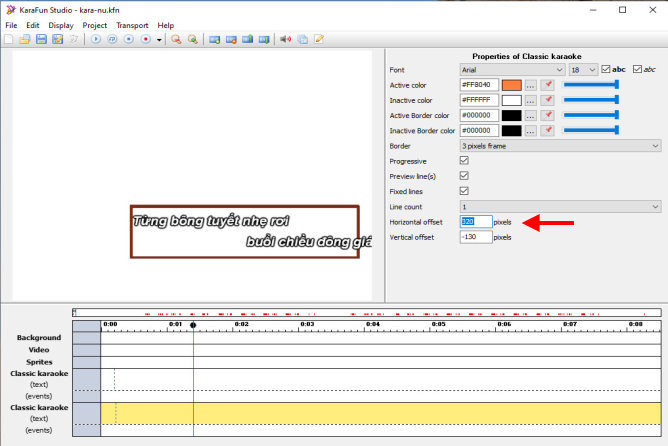Click the red record toolbar icon

[x=145, y=39]
